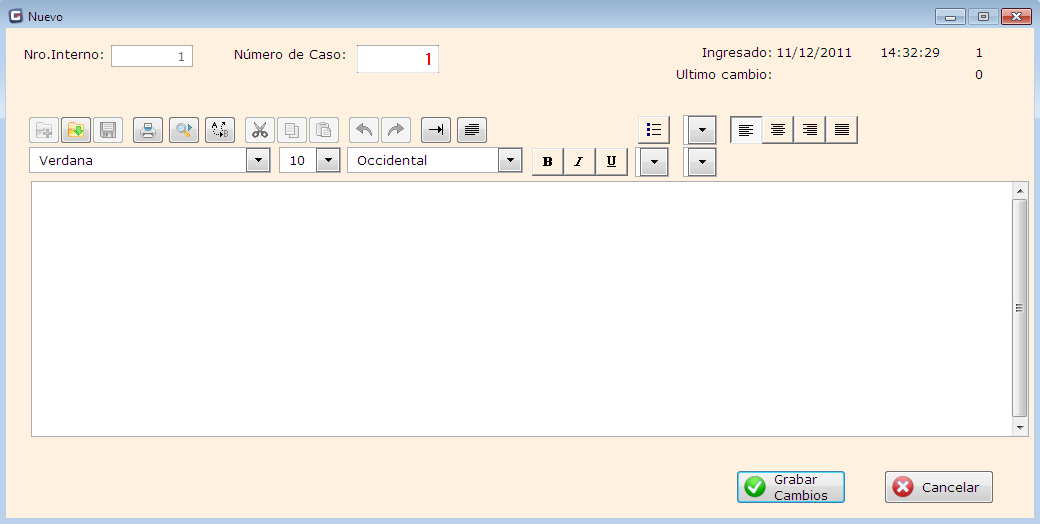Print the document using the printer icon
Screen dimensions: 1040x524
pyautogui.click(x=148, y=130)
